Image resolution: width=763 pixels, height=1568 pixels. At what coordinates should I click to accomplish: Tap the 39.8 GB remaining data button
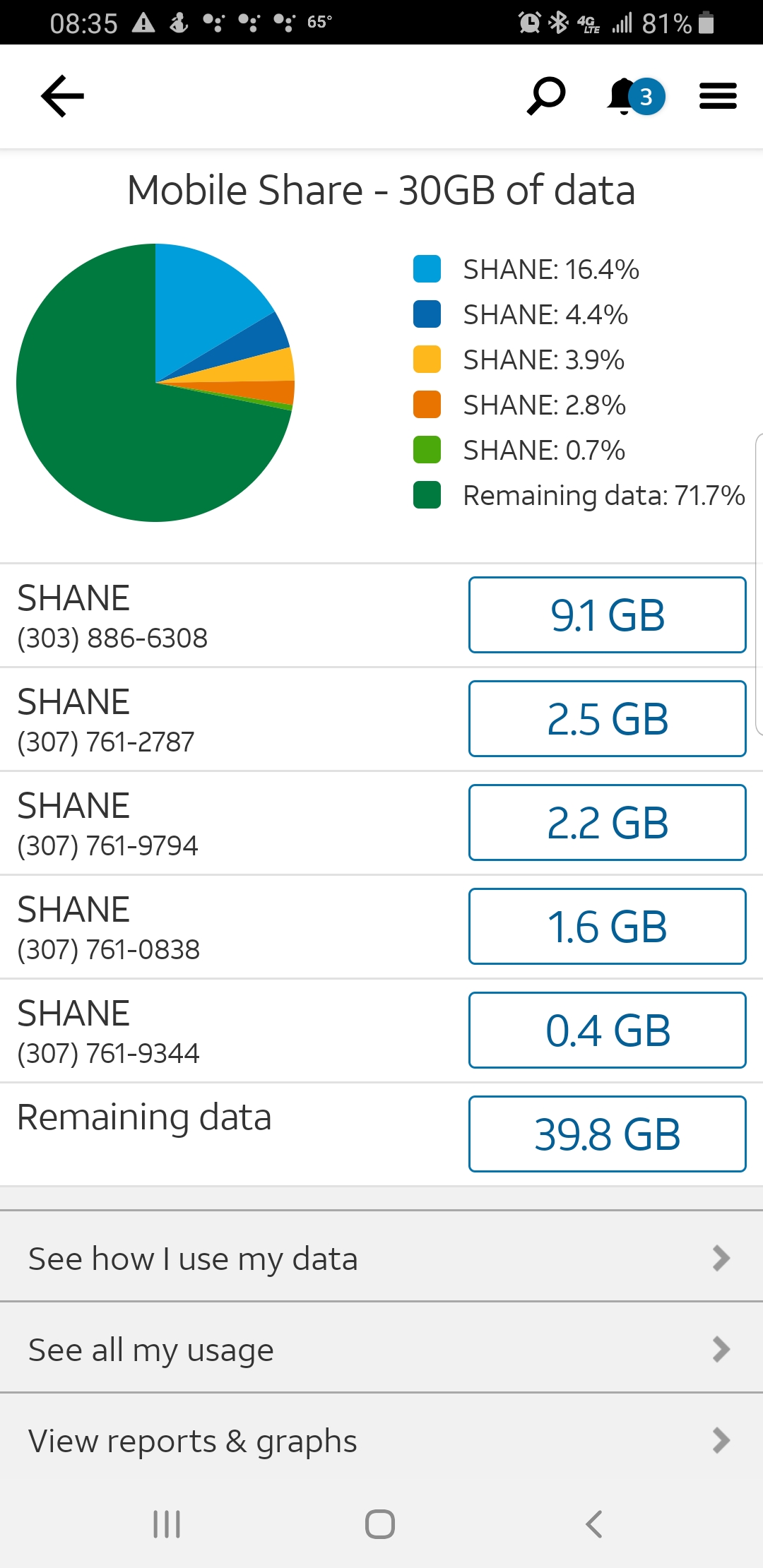point(607,1134)
